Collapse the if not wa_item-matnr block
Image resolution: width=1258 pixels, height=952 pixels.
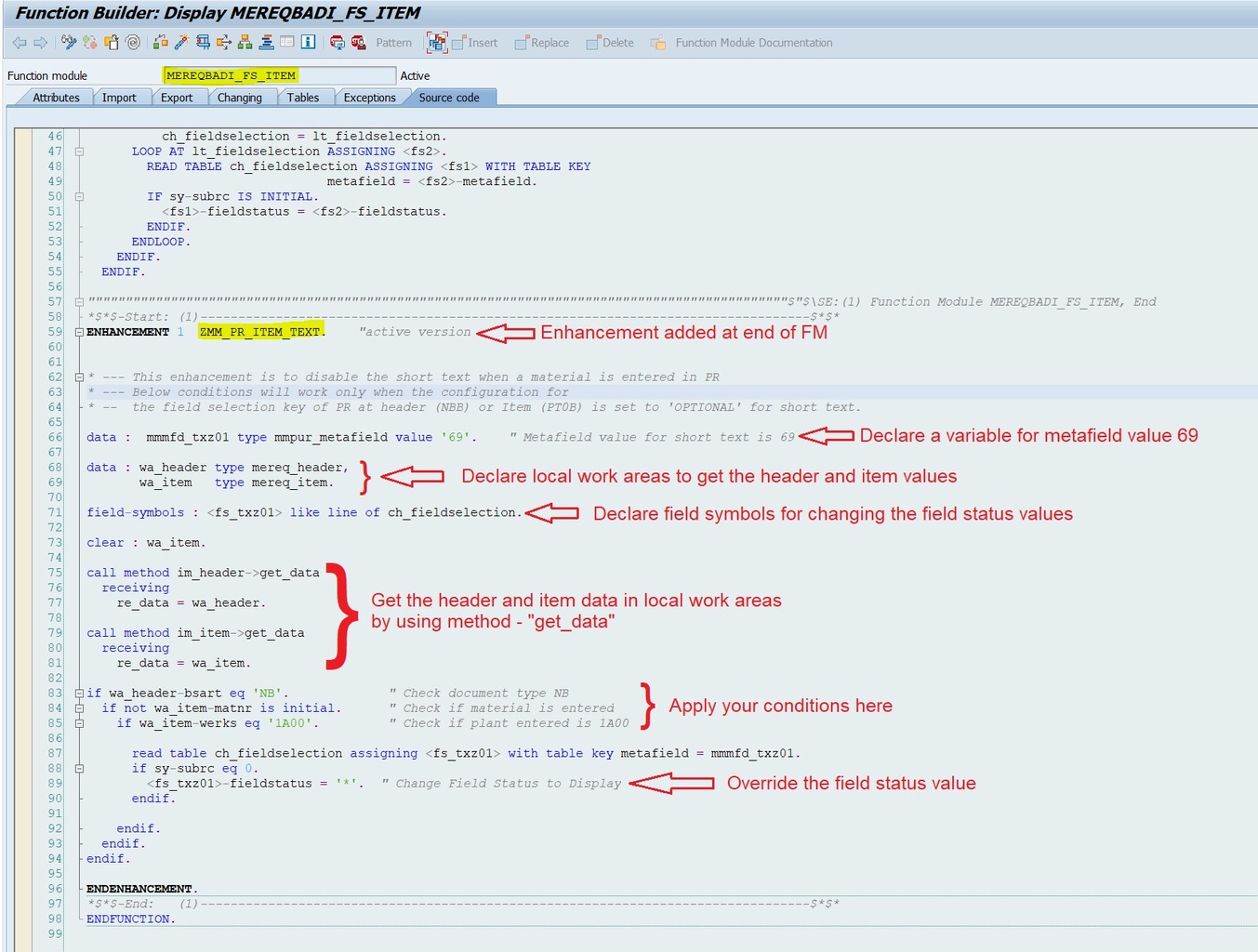click(79, 708)
